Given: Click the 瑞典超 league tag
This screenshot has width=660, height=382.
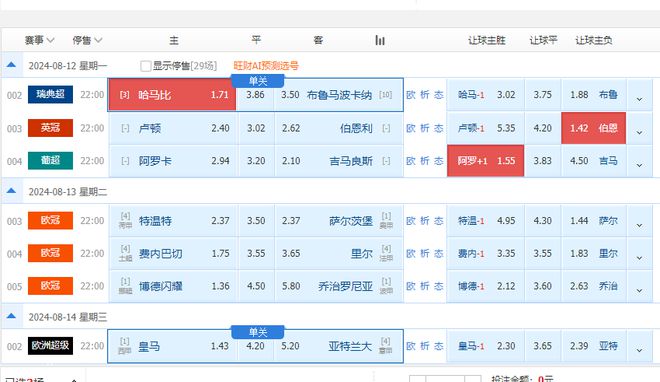Looking at the screenshot, I should 51,94.
